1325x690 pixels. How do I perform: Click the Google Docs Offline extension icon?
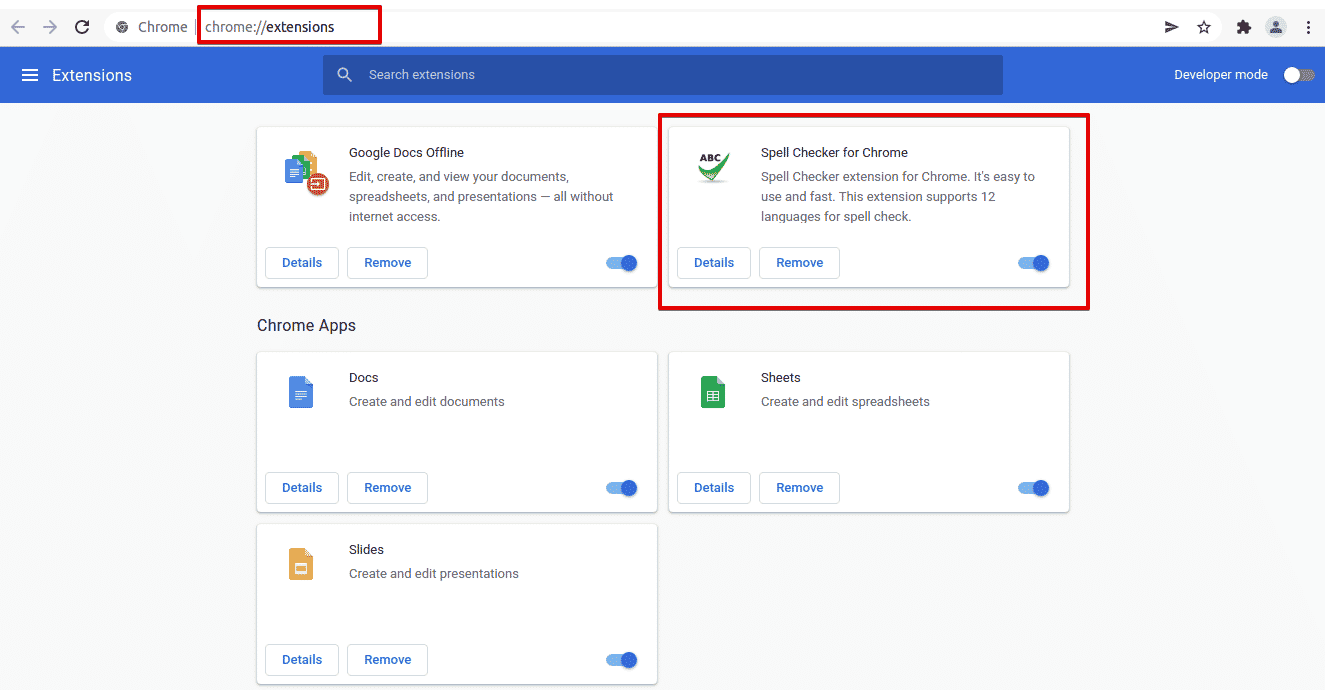click(x=307, y=173)
